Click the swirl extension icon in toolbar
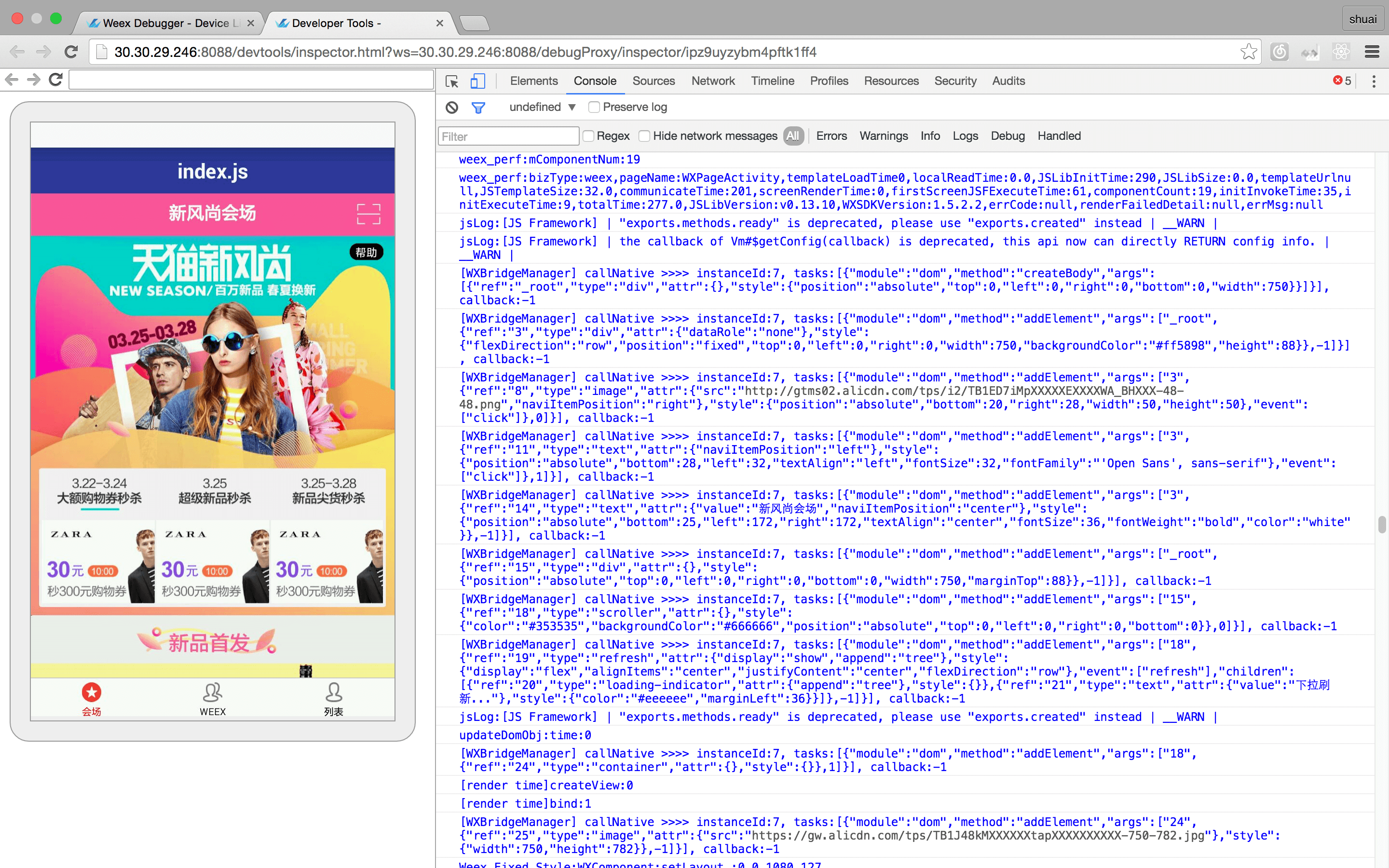This screenshot has width=1389, height=868. click(x=1280, y=52)
